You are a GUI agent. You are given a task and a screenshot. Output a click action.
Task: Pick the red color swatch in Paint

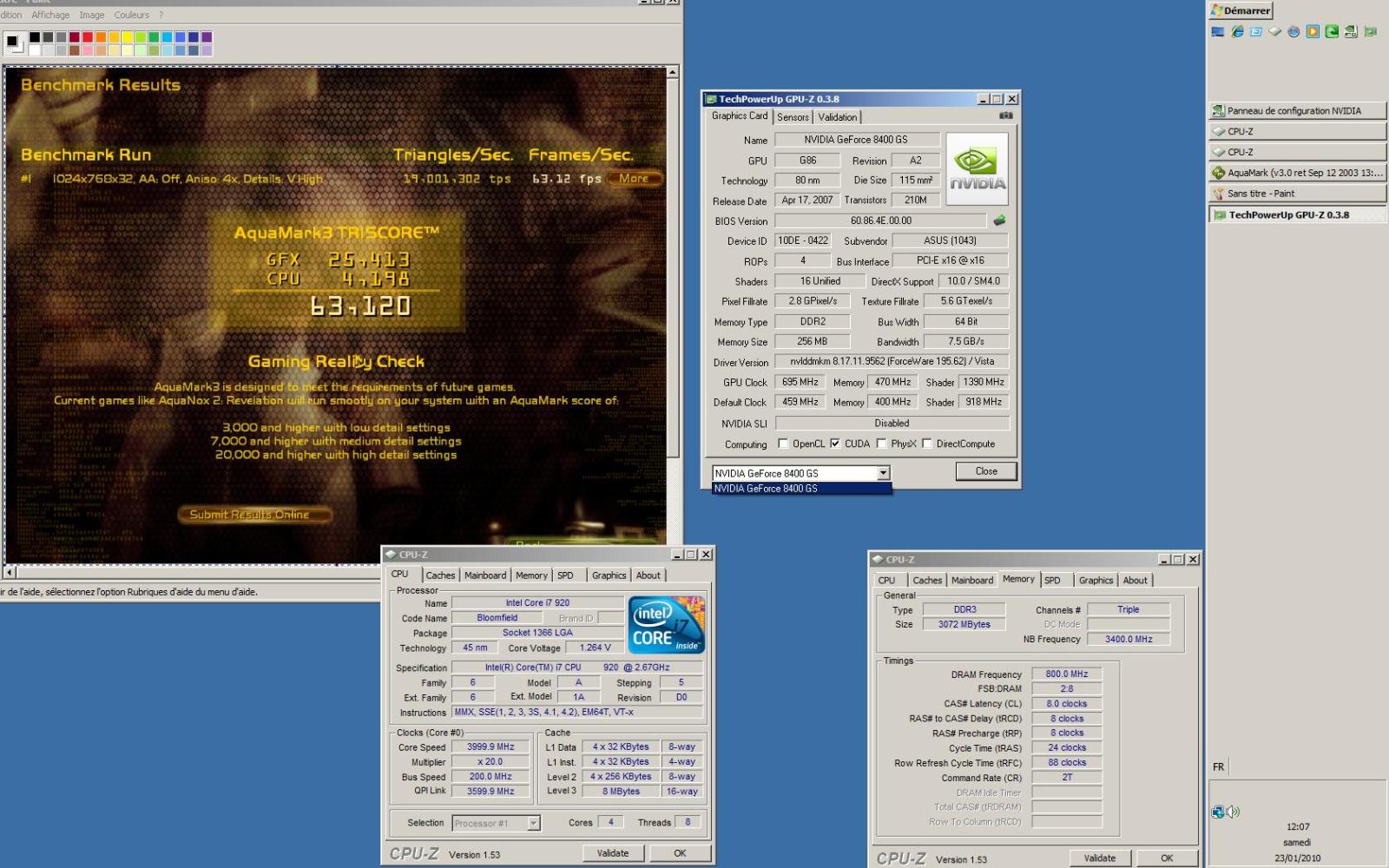point(88,37)
